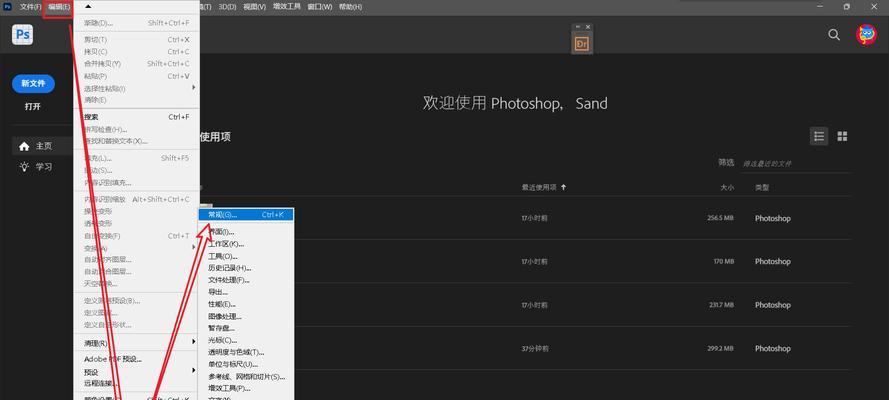Image resolution: width=889 pixels, height=400 pixels.
Task: Choose 填充(L)... Shift+F5 entry
Action: click(136, 158)
